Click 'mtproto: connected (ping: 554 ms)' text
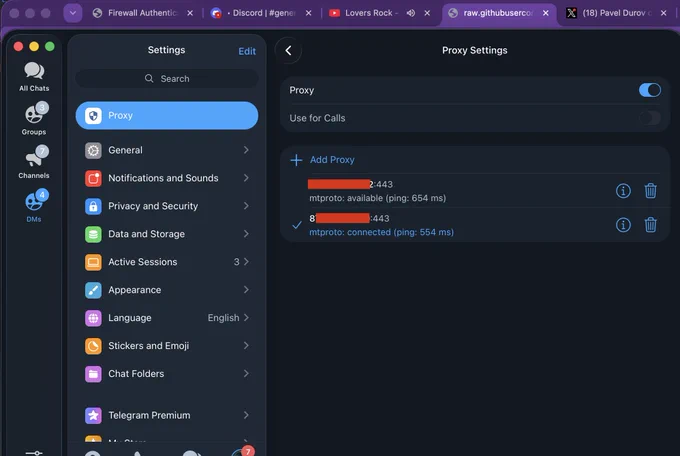Screen dimensions: 680x456 pos(382,232)
